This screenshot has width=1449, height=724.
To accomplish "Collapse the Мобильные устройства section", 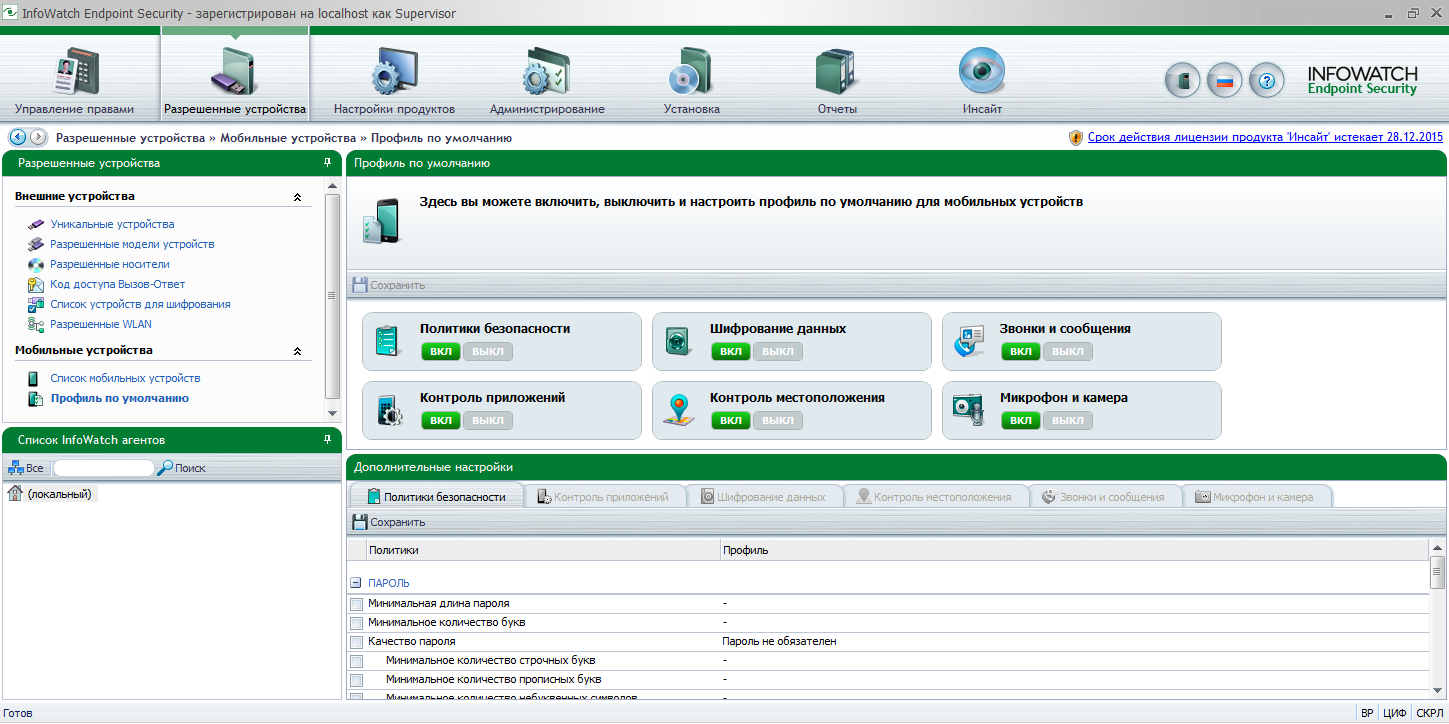I will (297, 351).
